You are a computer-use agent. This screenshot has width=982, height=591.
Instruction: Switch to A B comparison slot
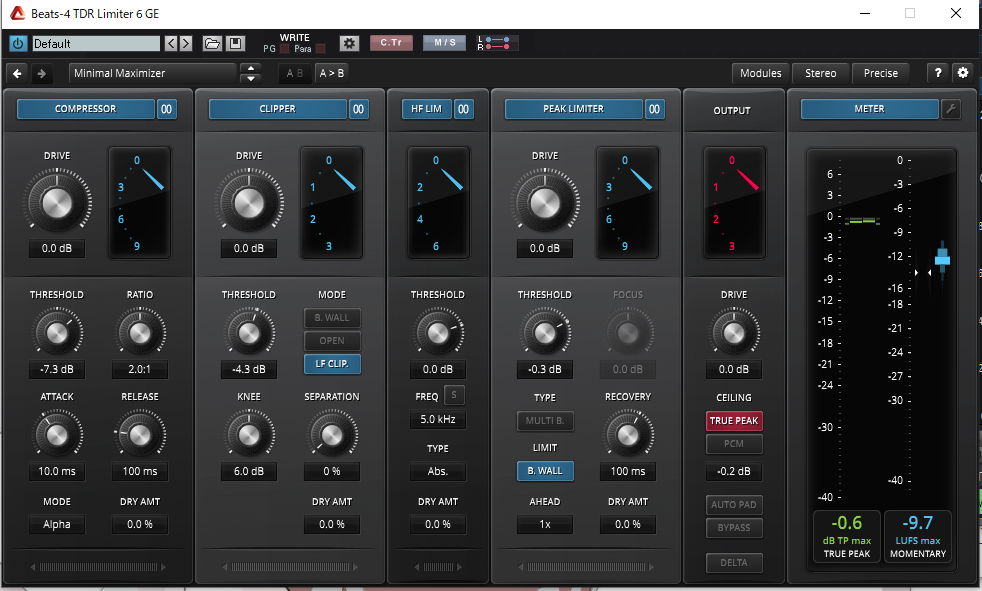tap(294, 73)
